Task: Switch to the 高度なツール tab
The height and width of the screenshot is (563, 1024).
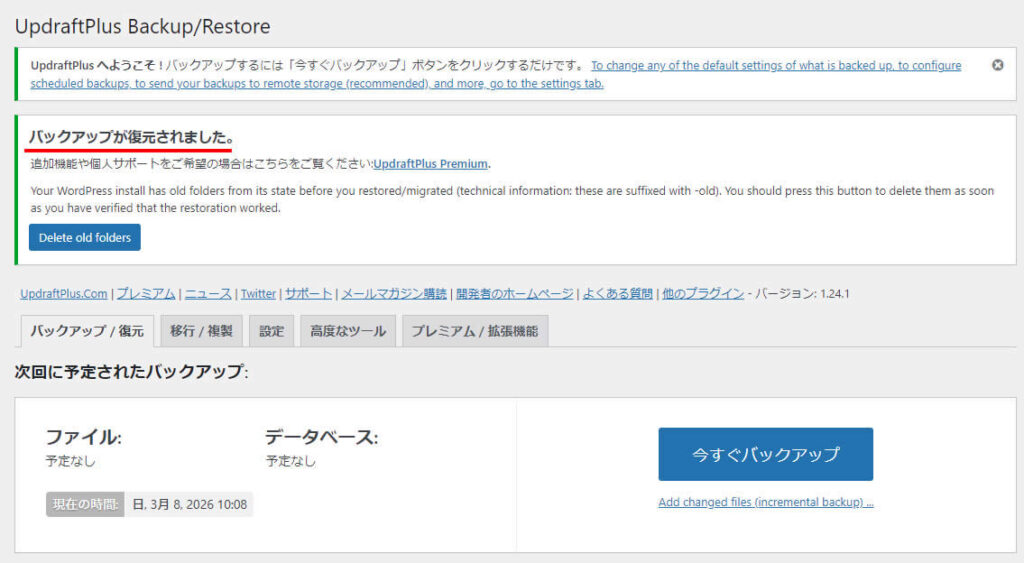Action: (x=347, y=331)
